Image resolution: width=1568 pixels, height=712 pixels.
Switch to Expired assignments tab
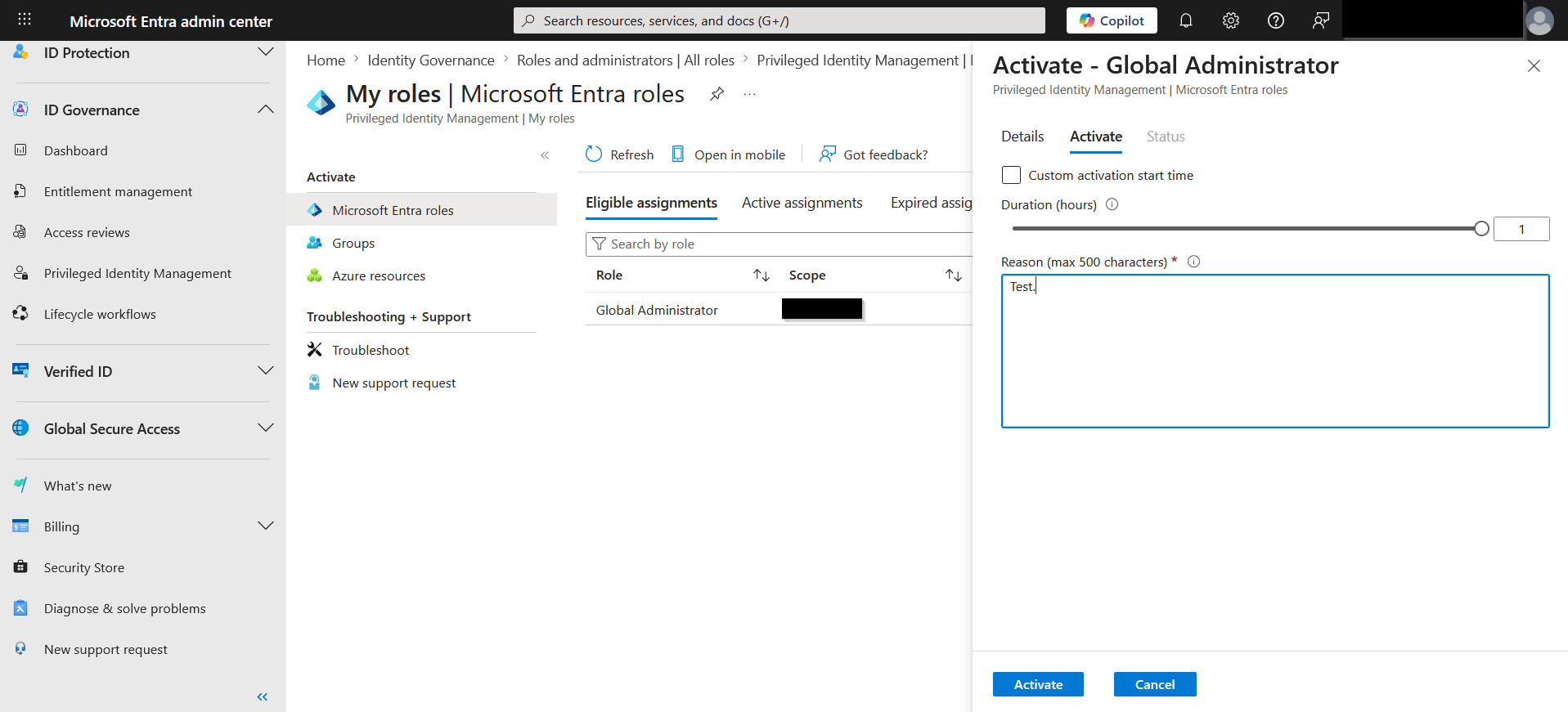(931, 203)
